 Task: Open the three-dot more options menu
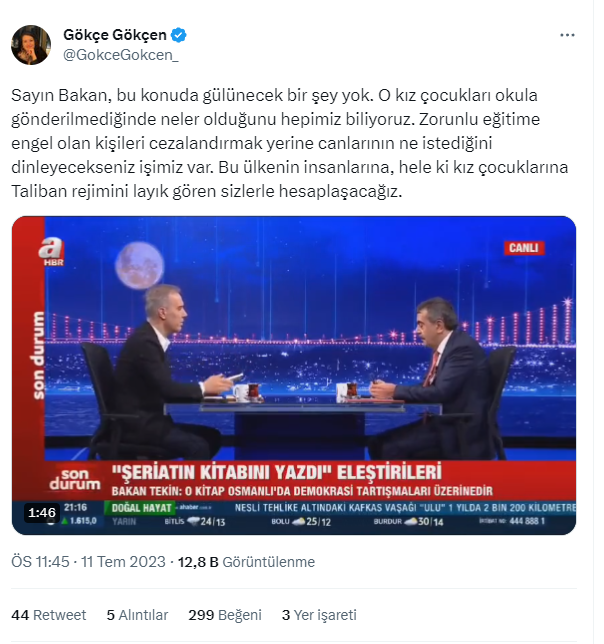pos(567,35)
